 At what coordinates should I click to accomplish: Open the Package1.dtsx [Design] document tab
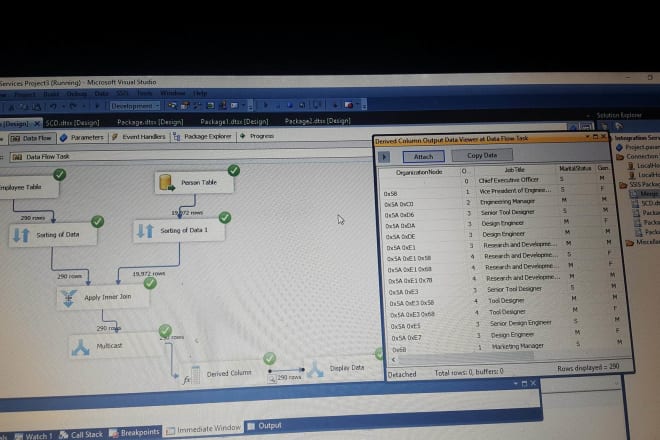click(x=234, y=122)
